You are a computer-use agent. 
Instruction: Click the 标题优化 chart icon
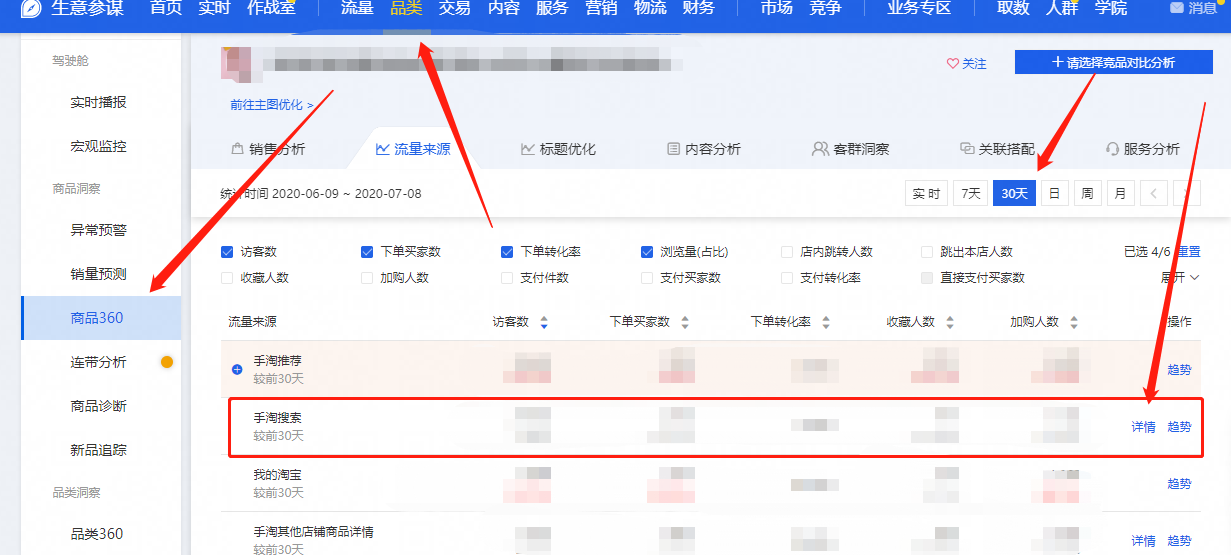527,149
